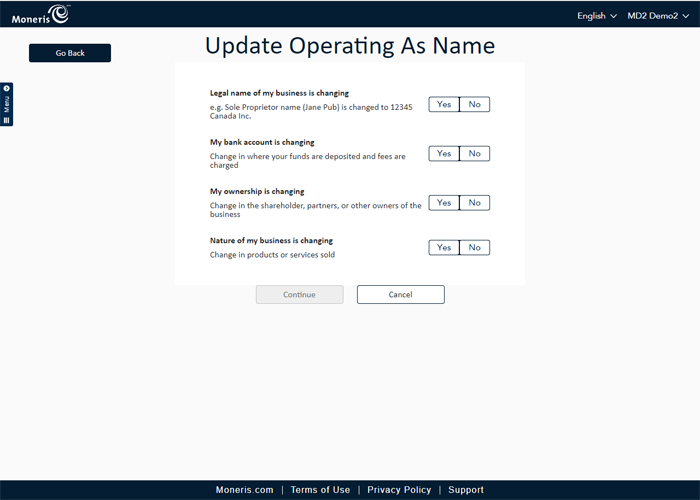Click the Continue button
Viewport: 700px width, 500px height.
point(300,295)
